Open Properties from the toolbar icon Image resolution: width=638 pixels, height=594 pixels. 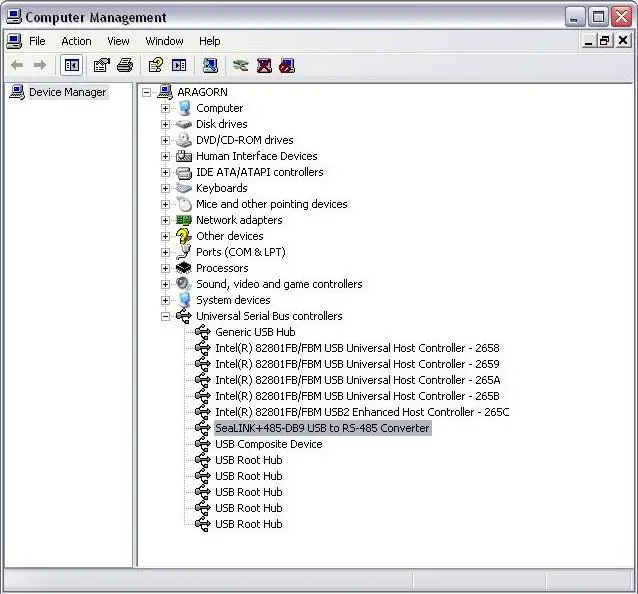[102, 65]
